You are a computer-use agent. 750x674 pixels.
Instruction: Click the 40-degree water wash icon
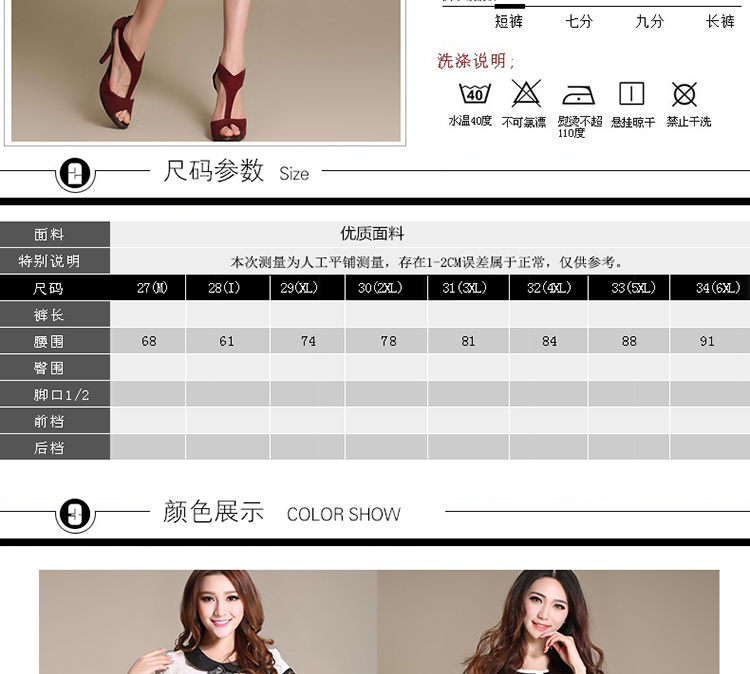(474, 93)
